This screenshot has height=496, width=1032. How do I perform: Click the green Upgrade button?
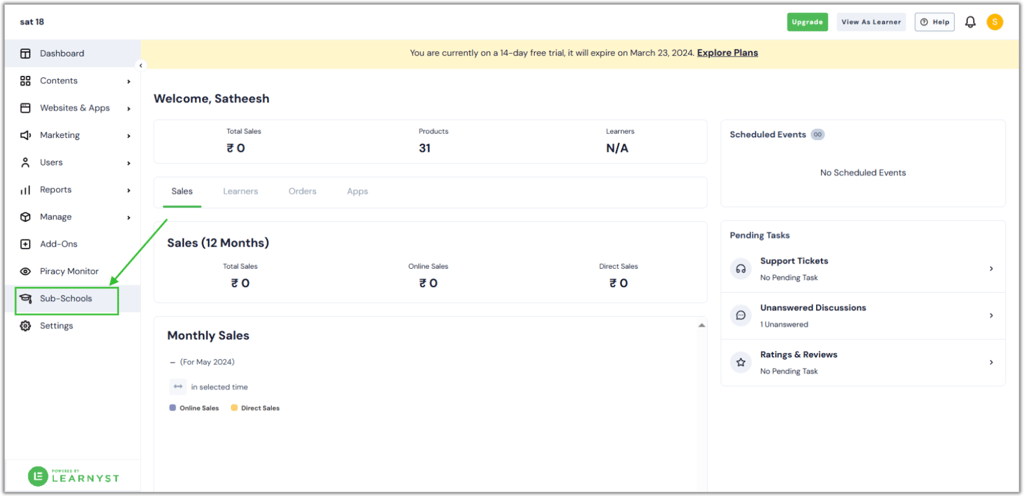[807, 22]
